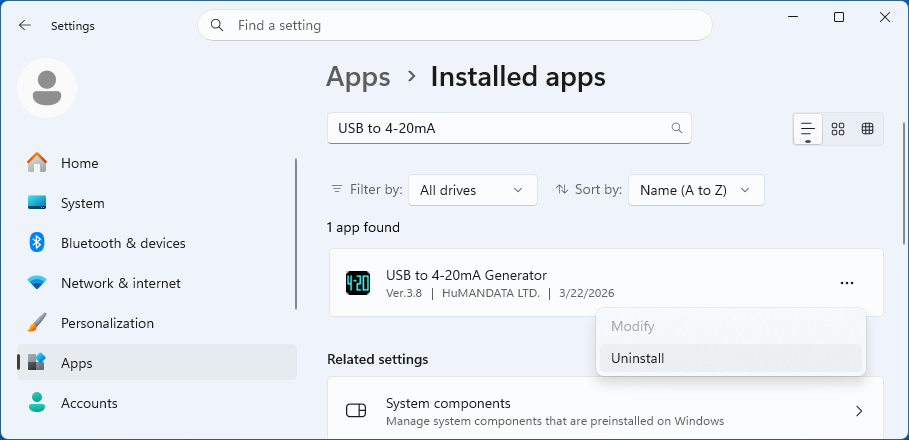This screenshot has height=440, width=909.
Task: Open the more options menu for the USB to 4-20mA Generator
Action: [847, 283]
